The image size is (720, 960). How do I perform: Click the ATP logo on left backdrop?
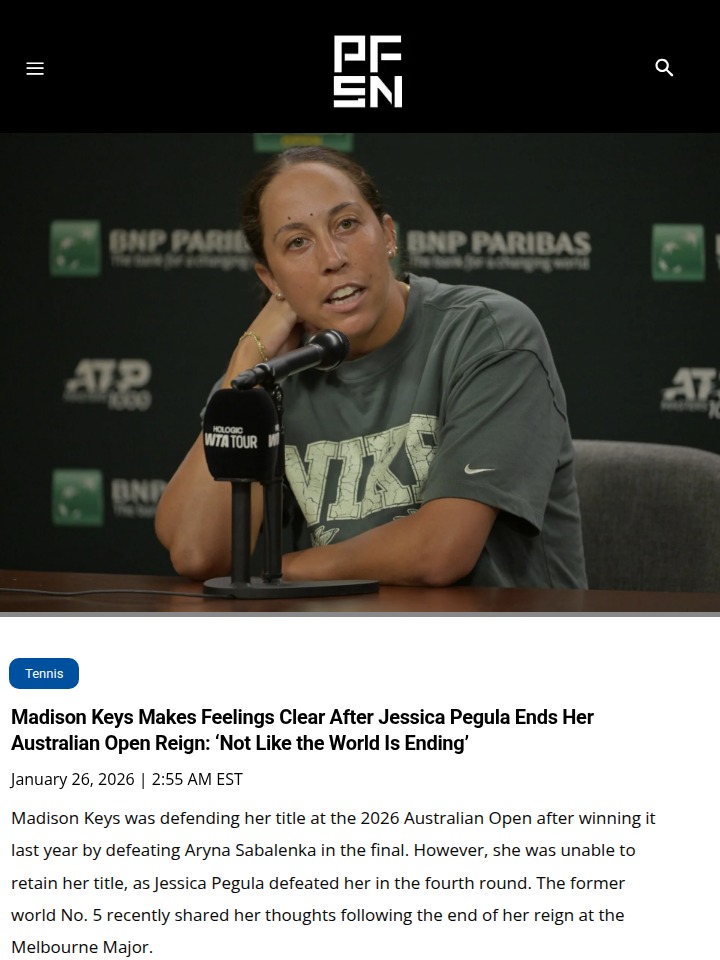[x=108, y=384]
